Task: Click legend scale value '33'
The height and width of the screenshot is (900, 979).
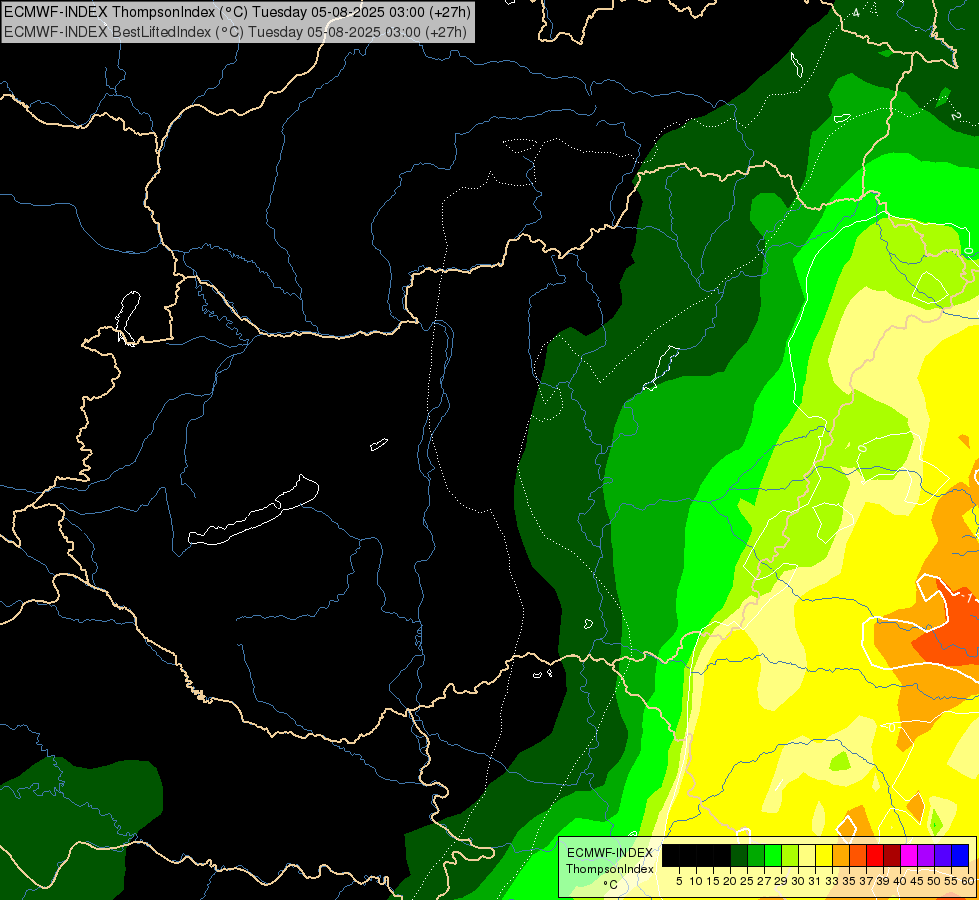Action: click(832, 881)
